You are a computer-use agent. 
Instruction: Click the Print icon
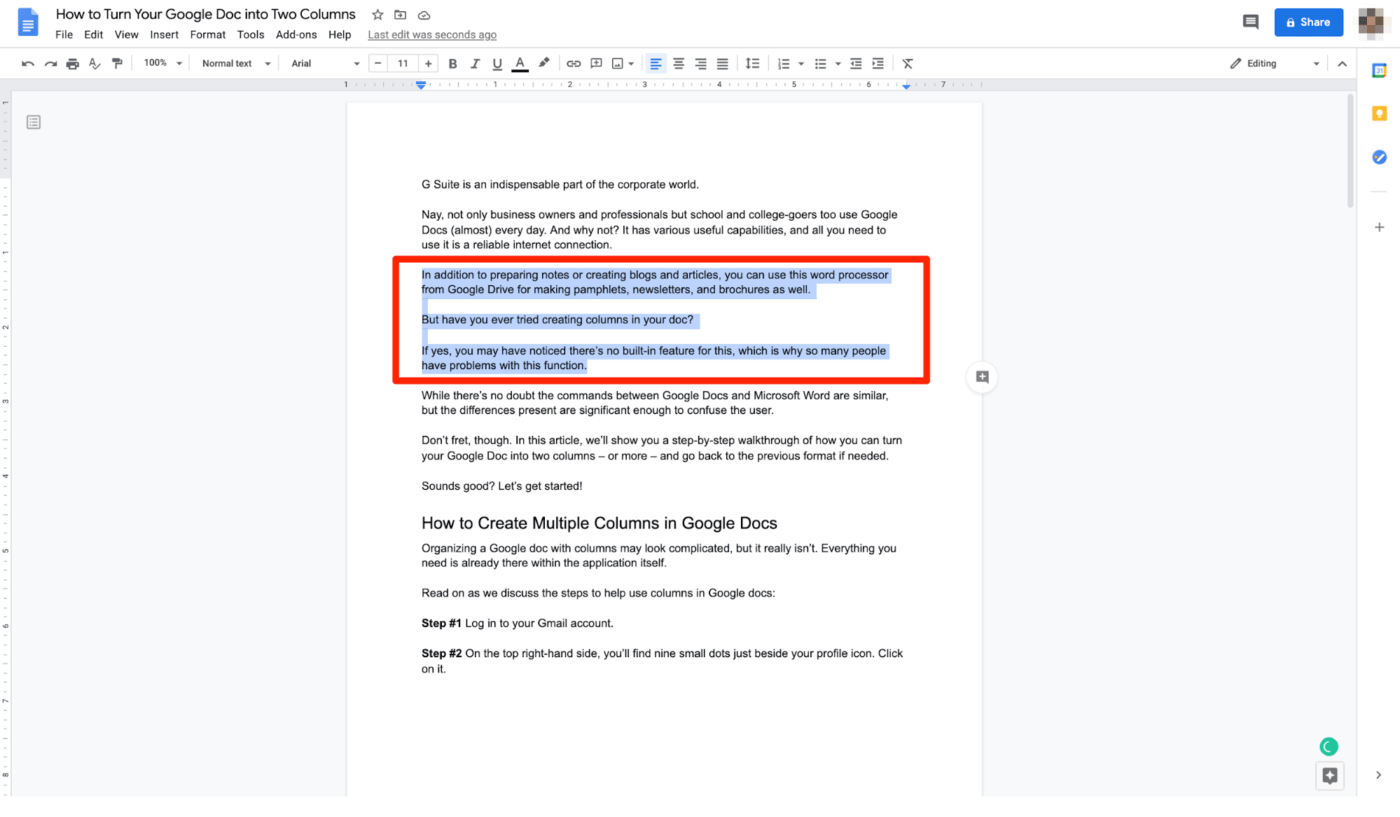(72, 63)
